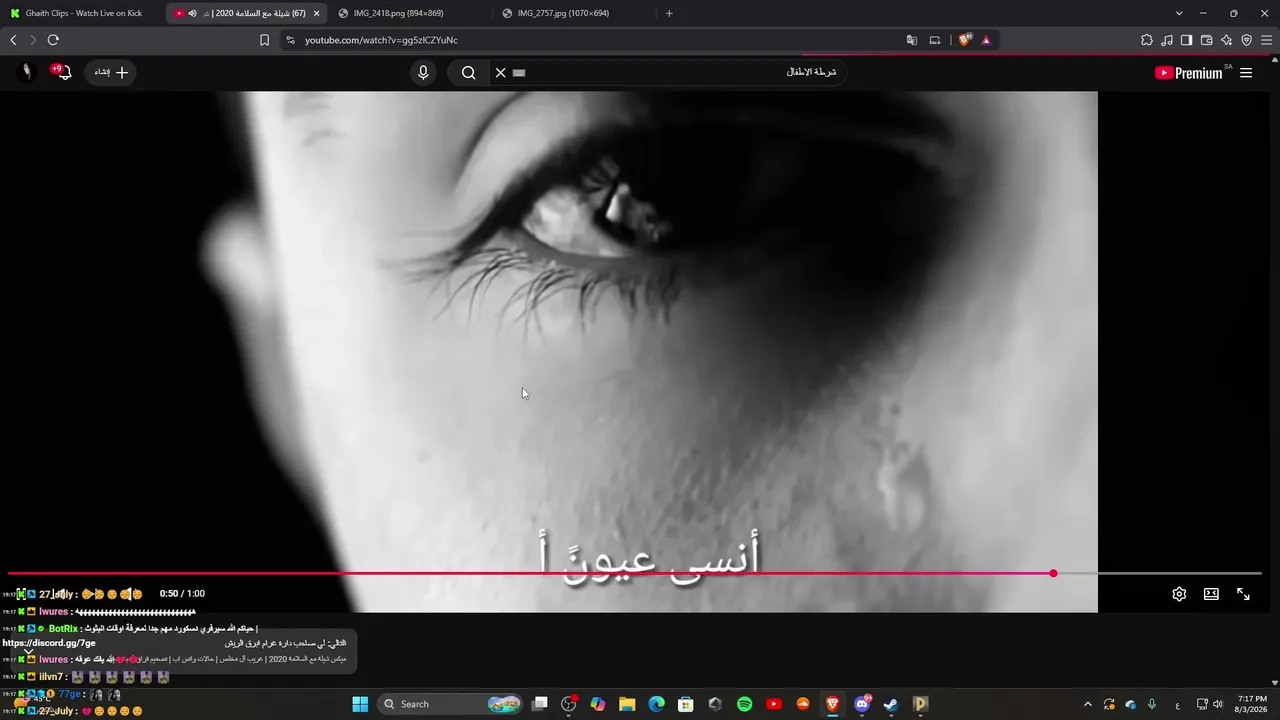Open the Brave Shields lion icon
Viewport: 1280px width, 720px height.
tap(964, 40)
